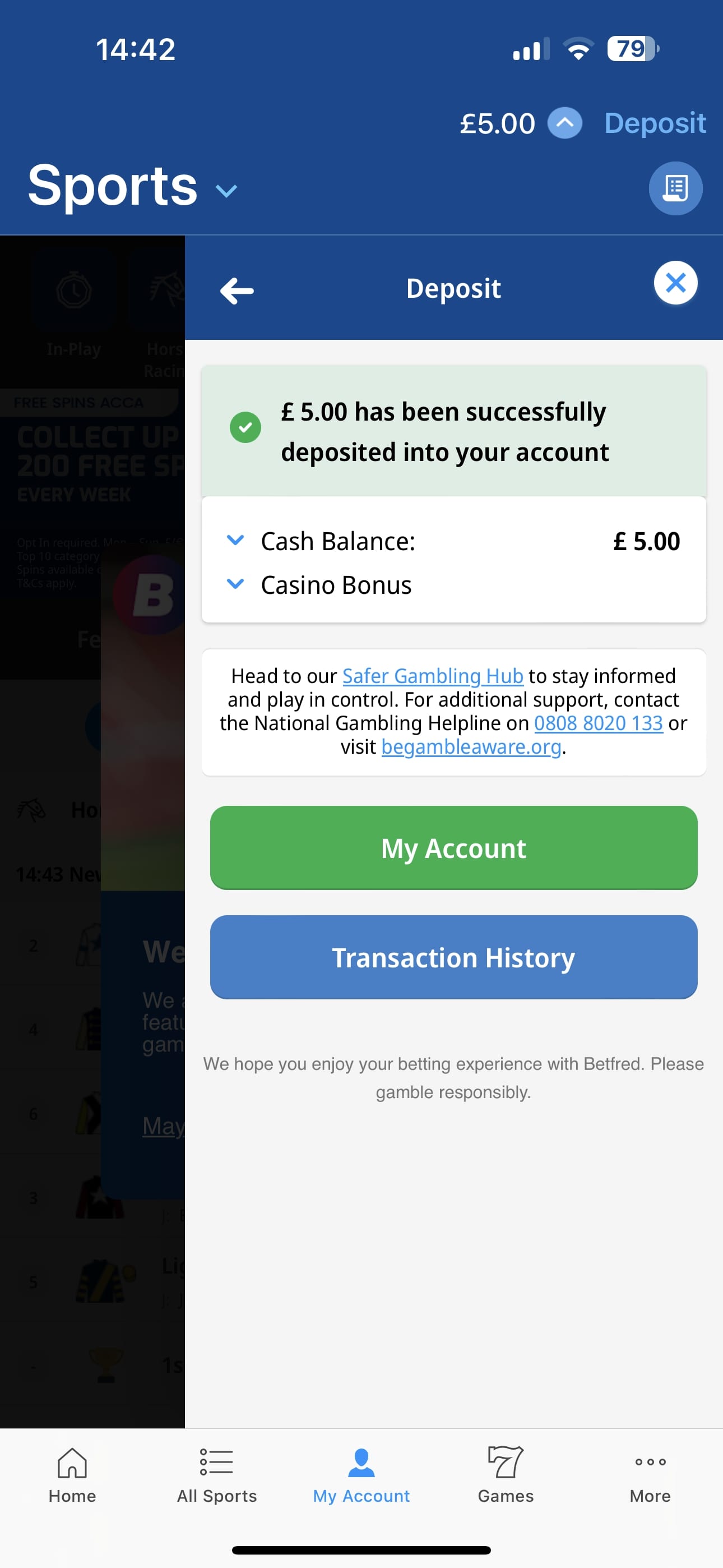Expand the Casino Bonus section
723x1568 pixels.
point(235,584)
